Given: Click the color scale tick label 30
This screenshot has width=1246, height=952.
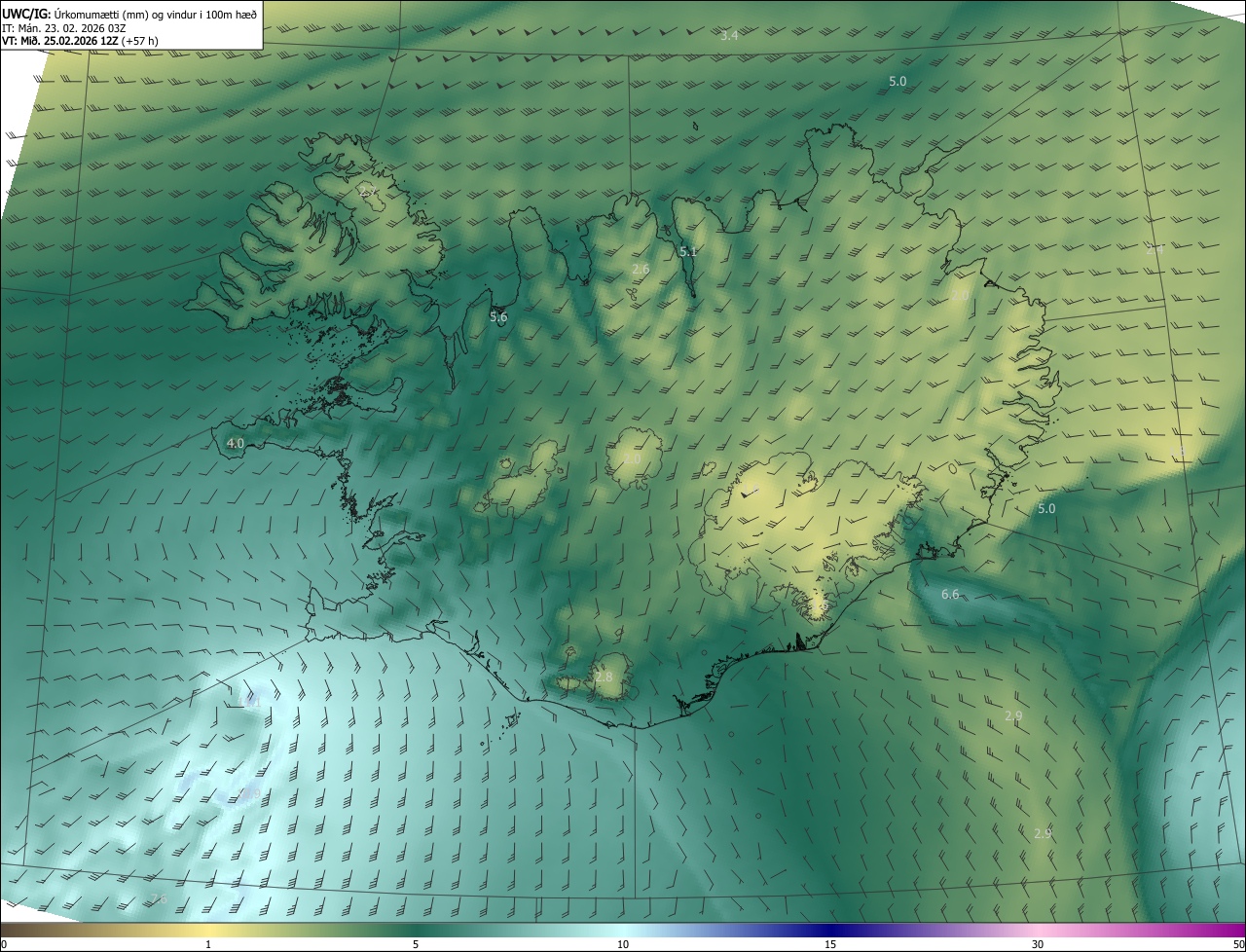Looking at the screenshot, I should [1038, 944].
